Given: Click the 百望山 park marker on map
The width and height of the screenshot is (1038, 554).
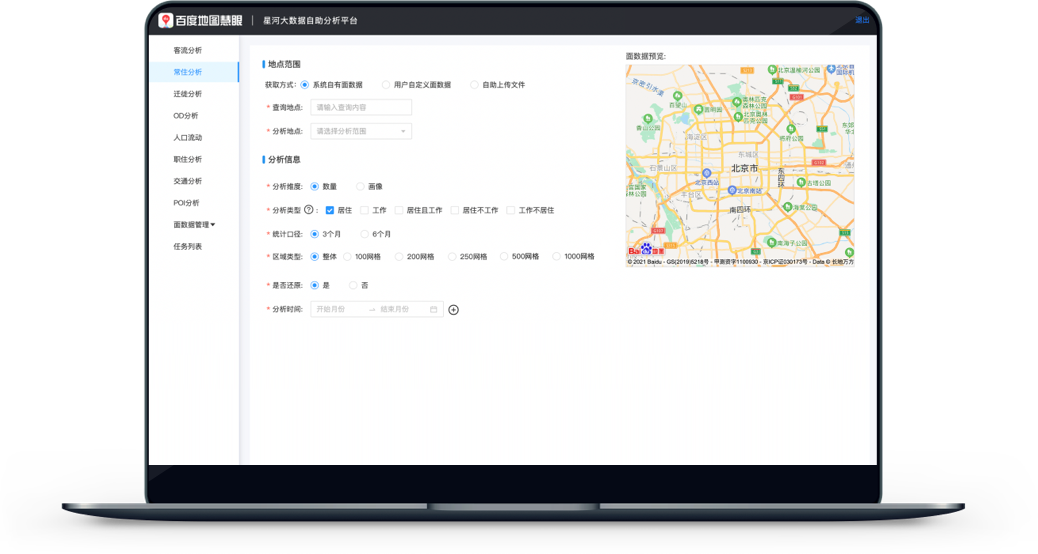Looking at the screenshot, I should [x=677, y=96].
